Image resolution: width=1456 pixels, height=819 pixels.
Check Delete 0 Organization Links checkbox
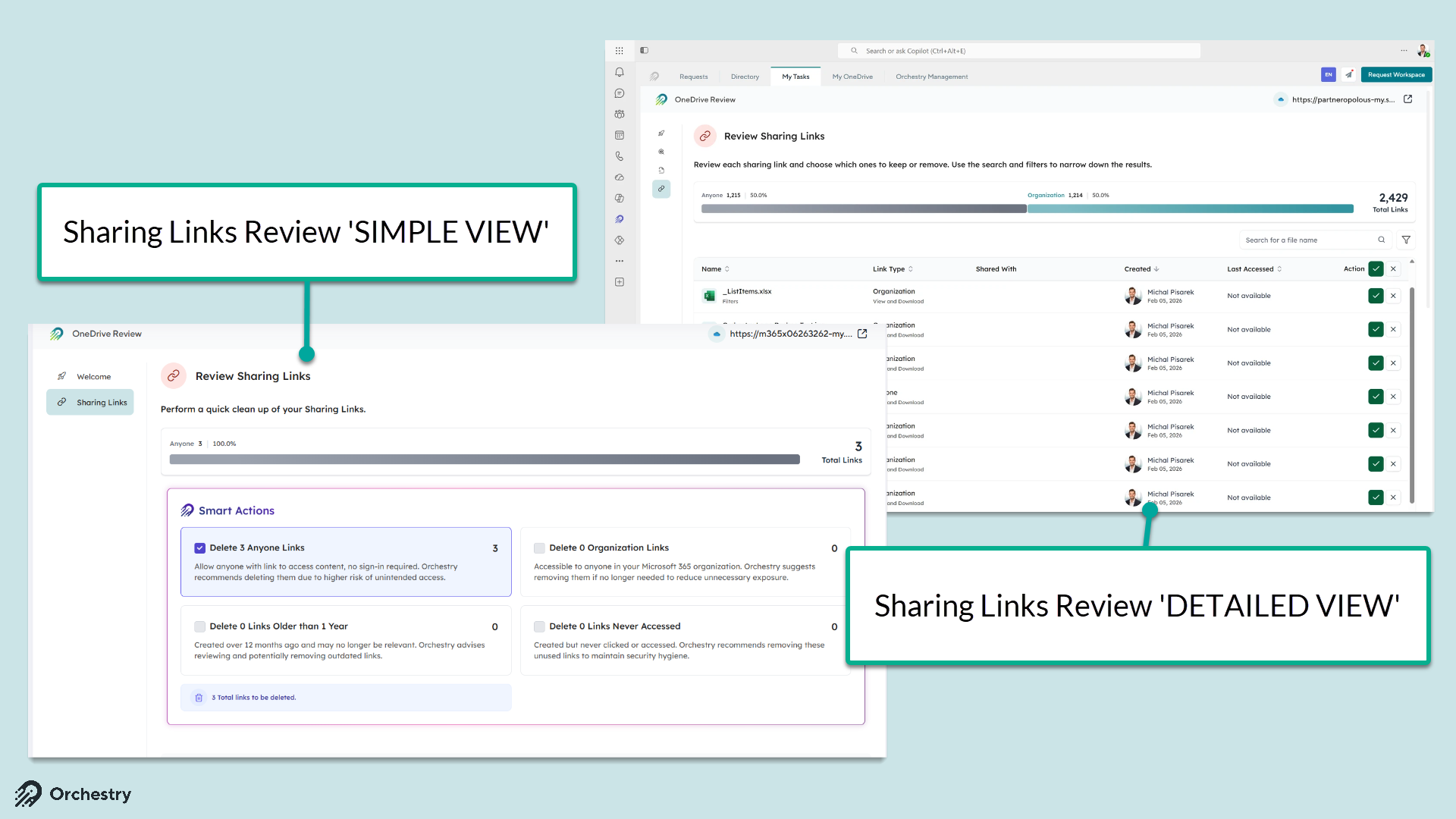[x=540, y=548]
